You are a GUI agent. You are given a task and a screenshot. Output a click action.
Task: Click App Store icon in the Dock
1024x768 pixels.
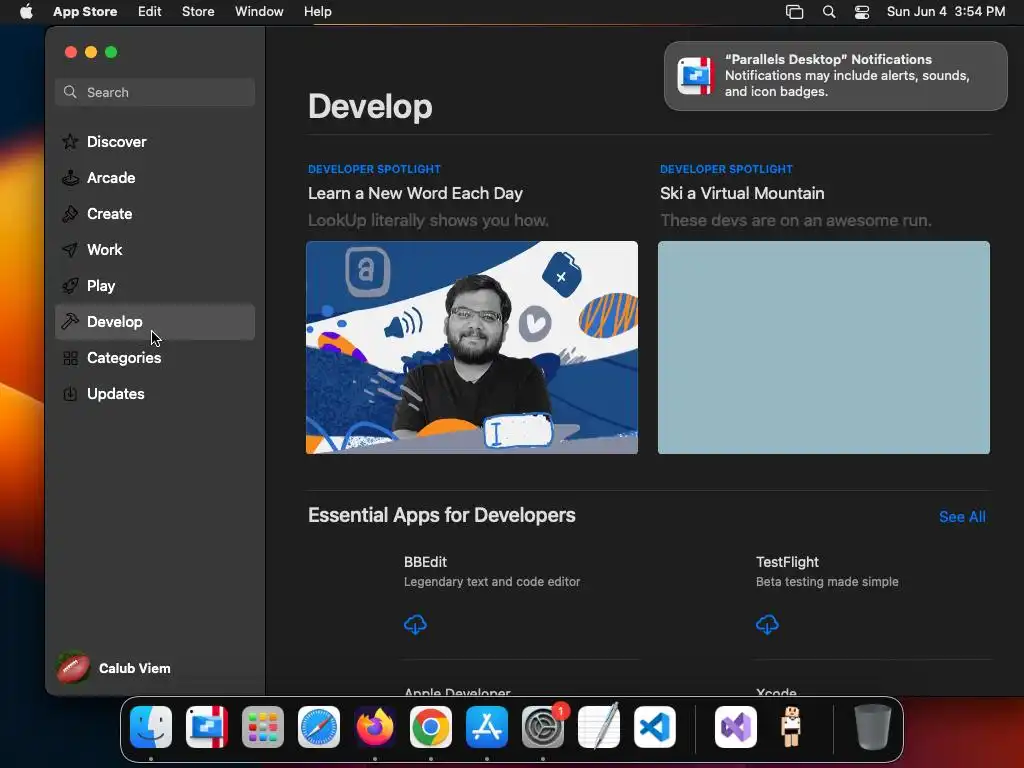tap(487, 727)
